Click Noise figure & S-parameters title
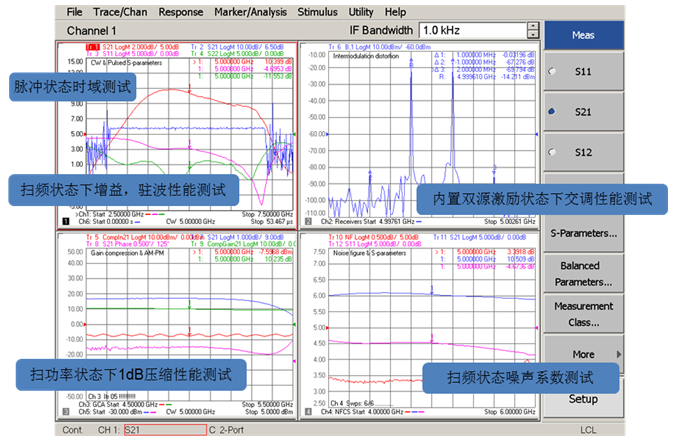Screen dimensions: 676x442 [x=369, y=253]
